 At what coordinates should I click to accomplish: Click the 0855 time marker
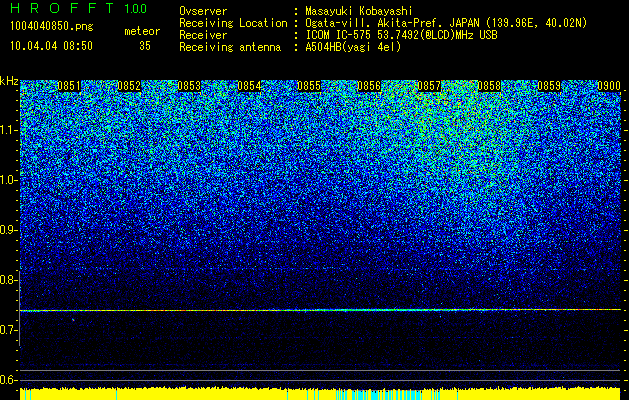pyautogui.click(x=309, y=86)
